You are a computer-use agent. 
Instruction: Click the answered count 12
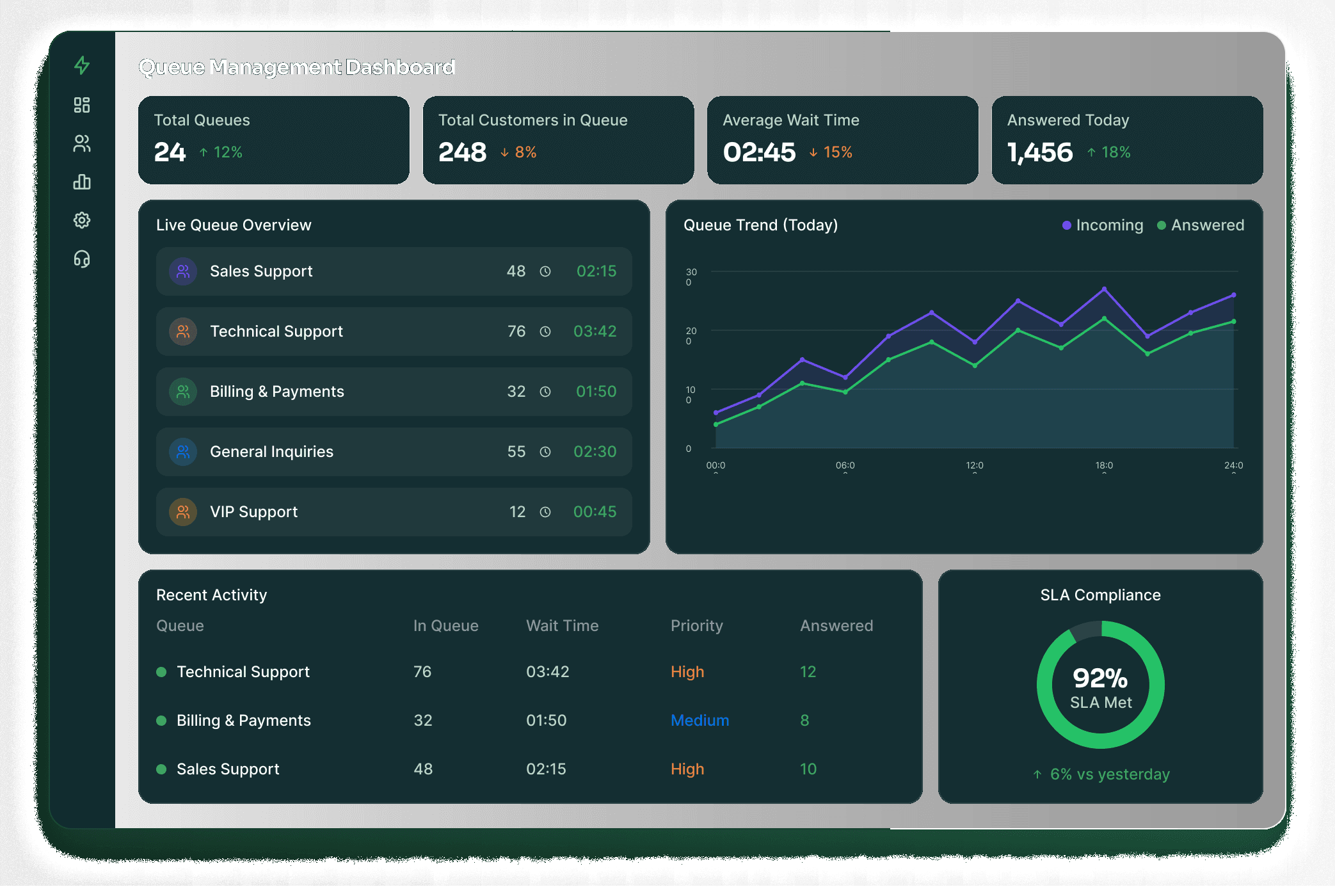point(808,672)
